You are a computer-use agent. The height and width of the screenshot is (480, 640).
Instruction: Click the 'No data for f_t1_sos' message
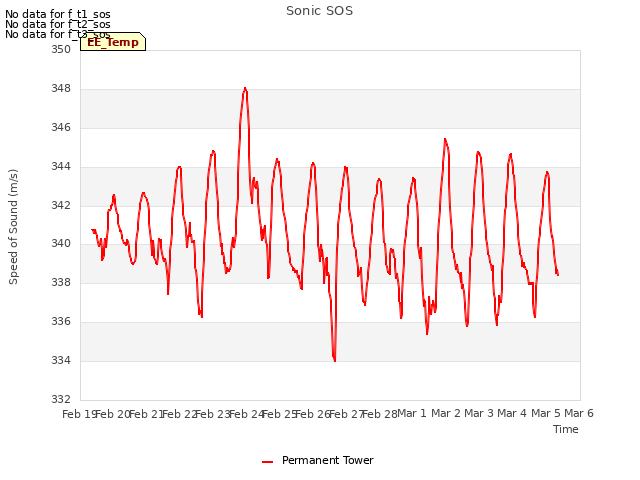[58, 14]
